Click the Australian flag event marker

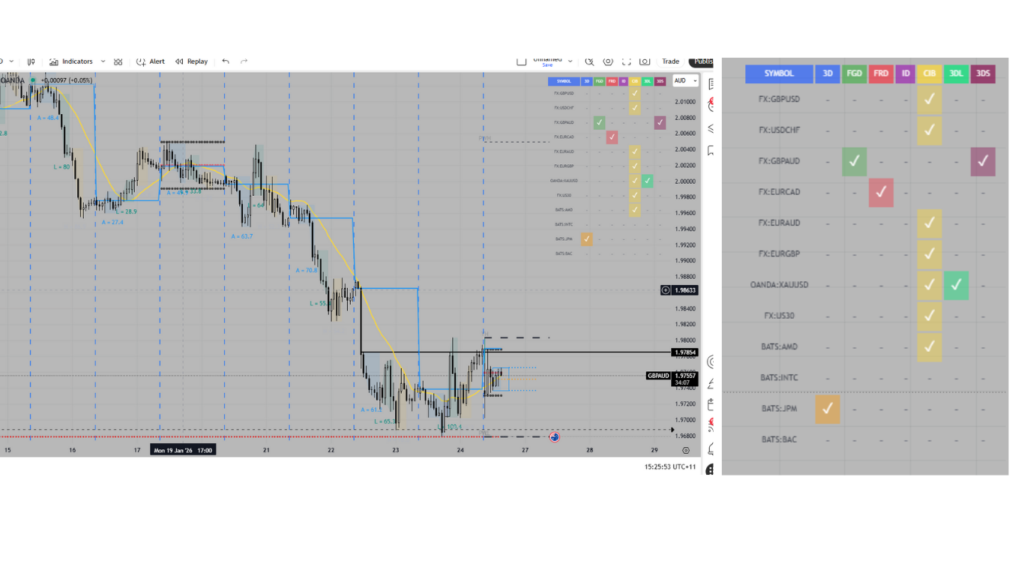tap(554, 437)
